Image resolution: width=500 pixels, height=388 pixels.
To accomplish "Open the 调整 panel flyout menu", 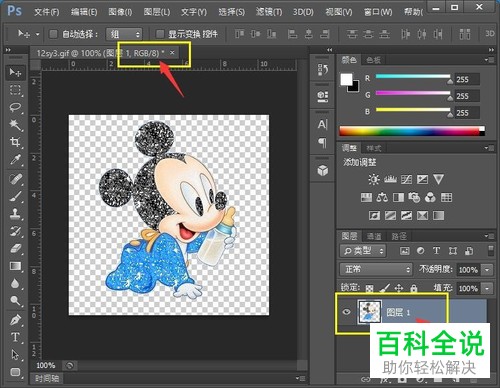I will (x=489, y=148).
